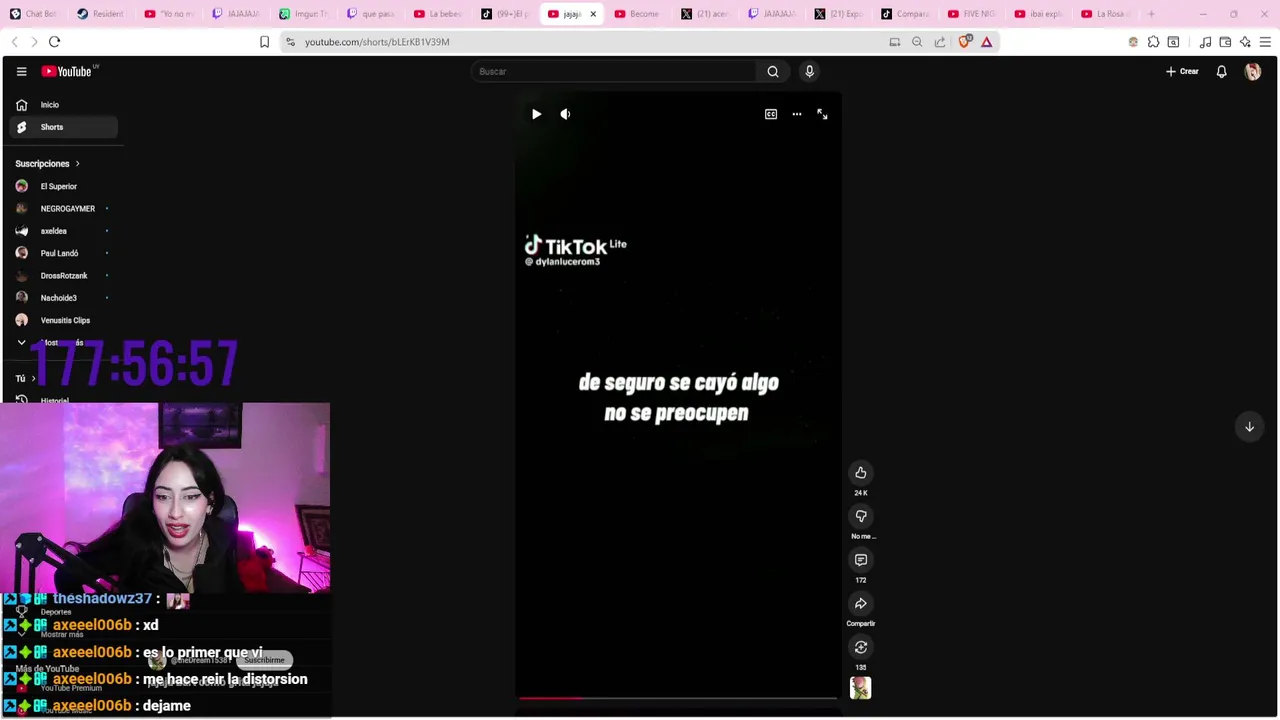
Task: Mute the Short's volume
Action: click(565, 114)
